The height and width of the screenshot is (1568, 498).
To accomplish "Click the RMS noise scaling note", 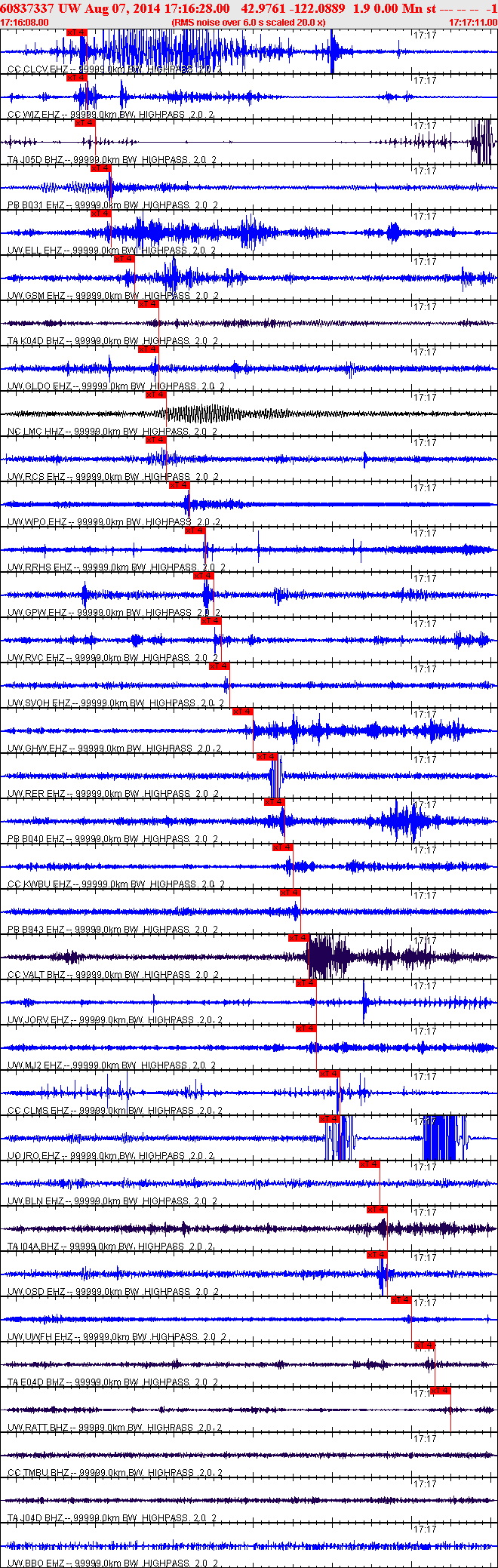I will click(249, 23).
